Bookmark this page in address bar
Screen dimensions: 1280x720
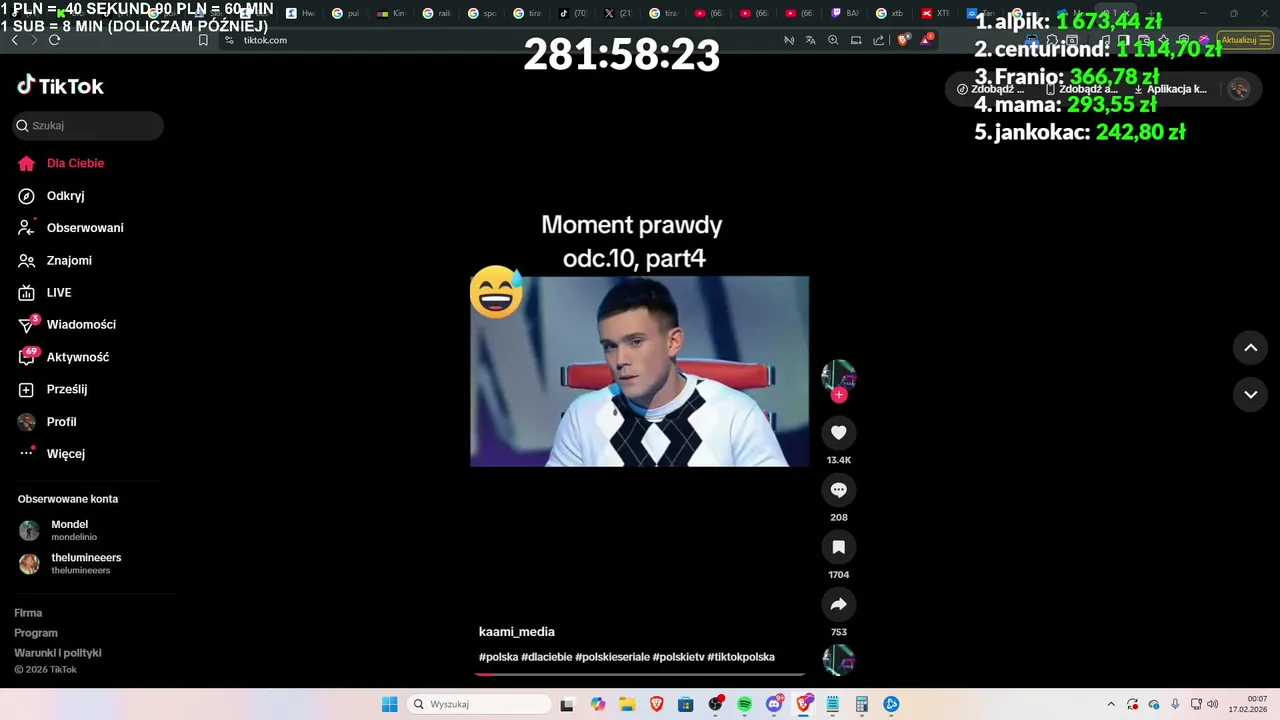pyautogui.click(x=203, y=40)
